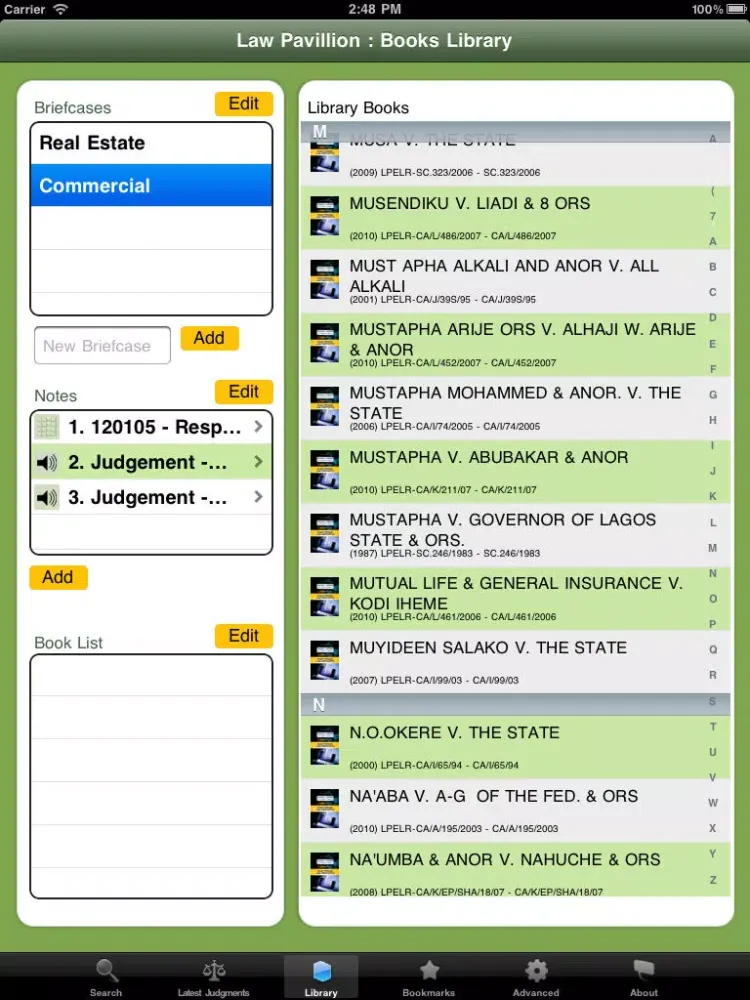Screen dimensions: 750x1000
Task: Jump to letter B in index
Action: click(712, 267)
